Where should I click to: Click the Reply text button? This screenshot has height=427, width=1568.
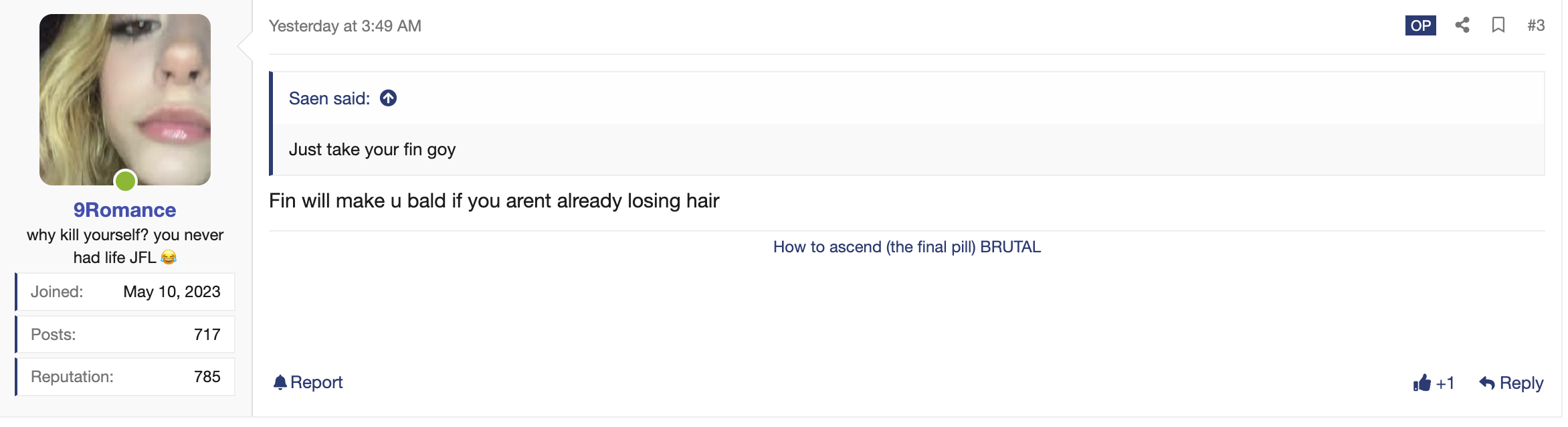click(1521, 383)
